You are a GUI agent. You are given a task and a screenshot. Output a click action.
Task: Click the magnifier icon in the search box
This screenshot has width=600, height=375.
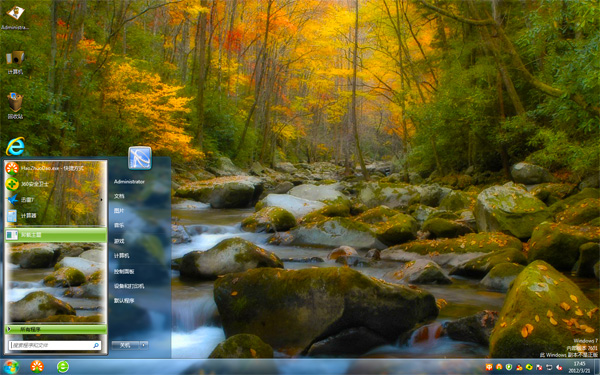click(96, 345)
